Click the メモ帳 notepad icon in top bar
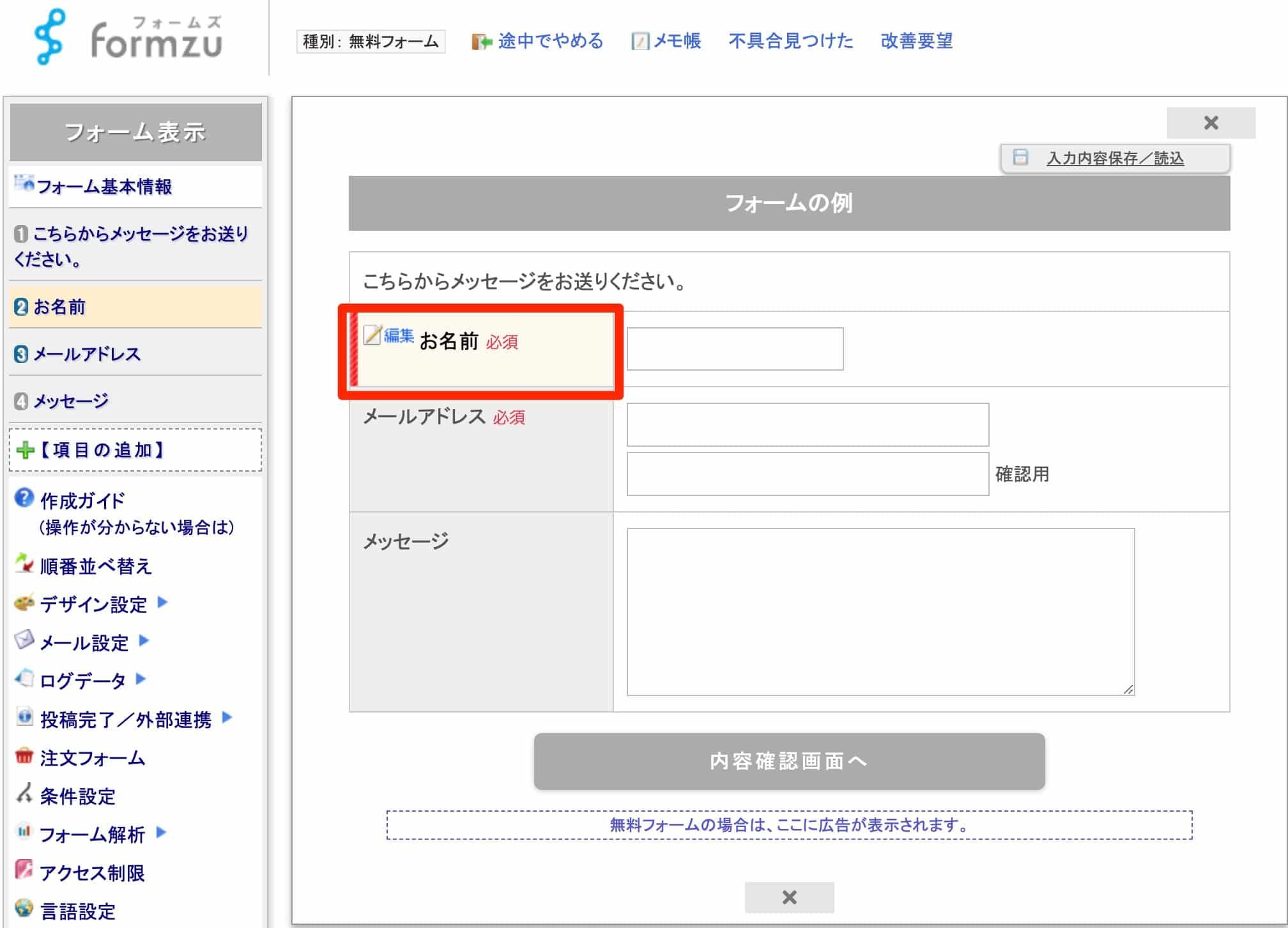The height and width of the screenshot is (928, 1288). (x=640, y=42)
